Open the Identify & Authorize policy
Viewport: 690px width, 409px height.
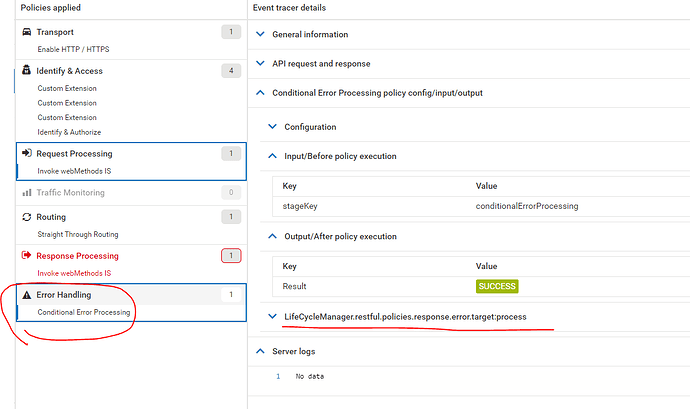click(x=69, y=132)
